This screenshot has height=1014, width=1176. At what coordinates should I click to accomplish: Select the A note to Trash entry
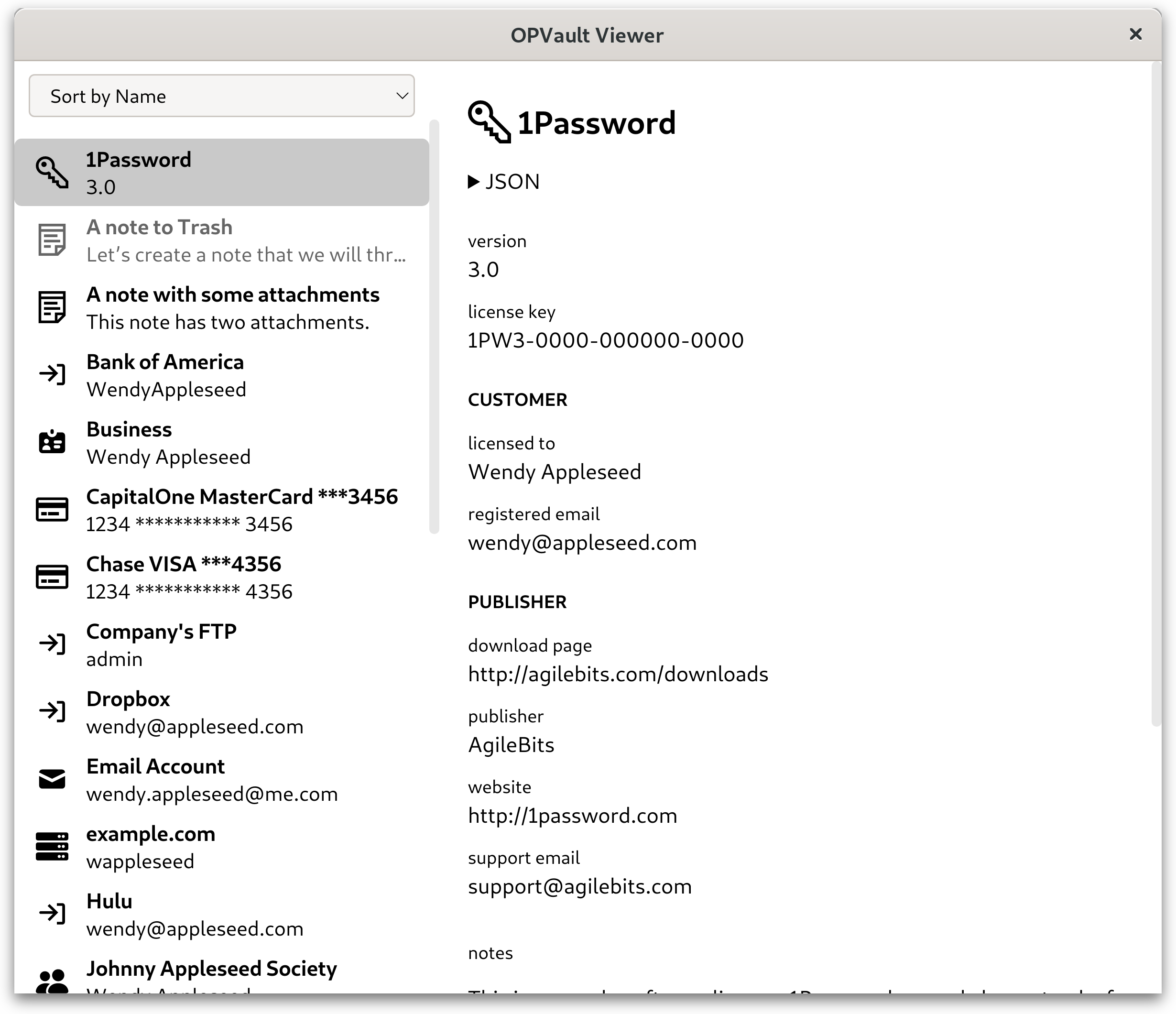click(x=221, y=240)
